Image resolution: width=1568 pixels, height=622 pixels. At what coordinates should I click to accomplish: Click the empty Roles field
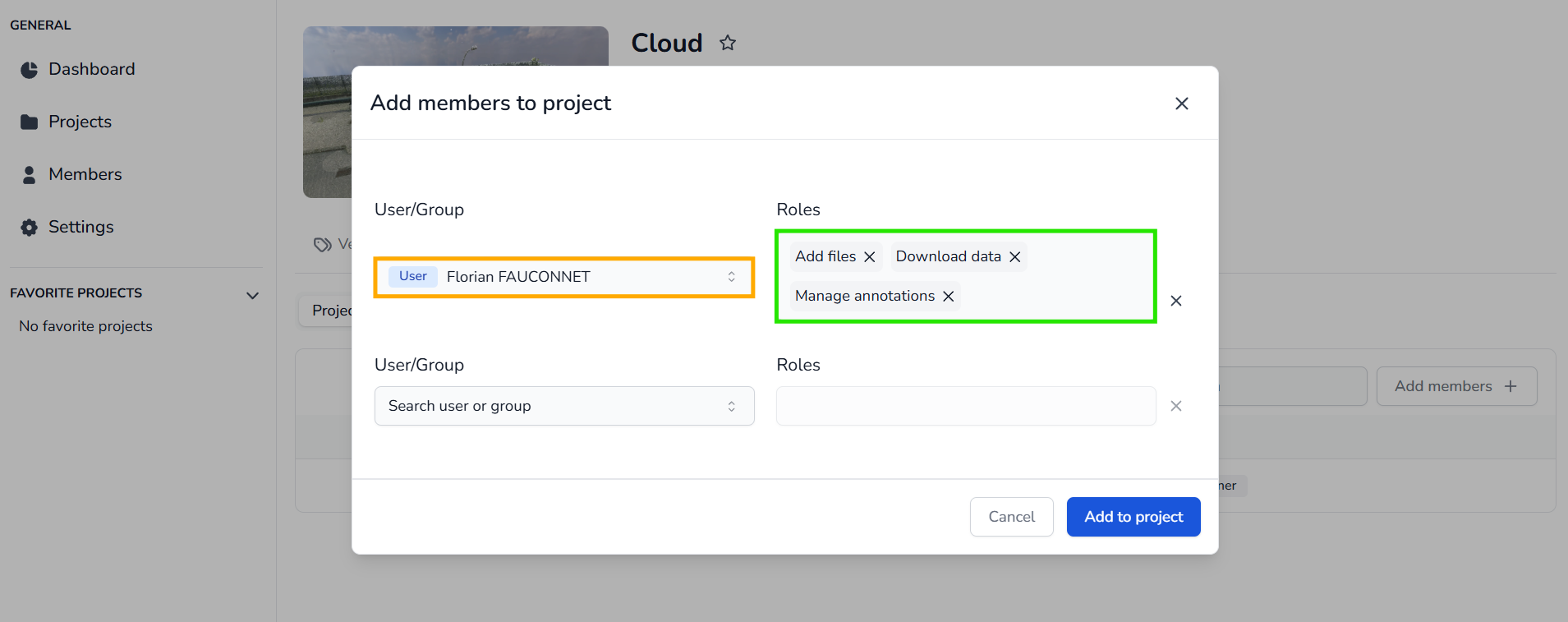coord(965,406)
